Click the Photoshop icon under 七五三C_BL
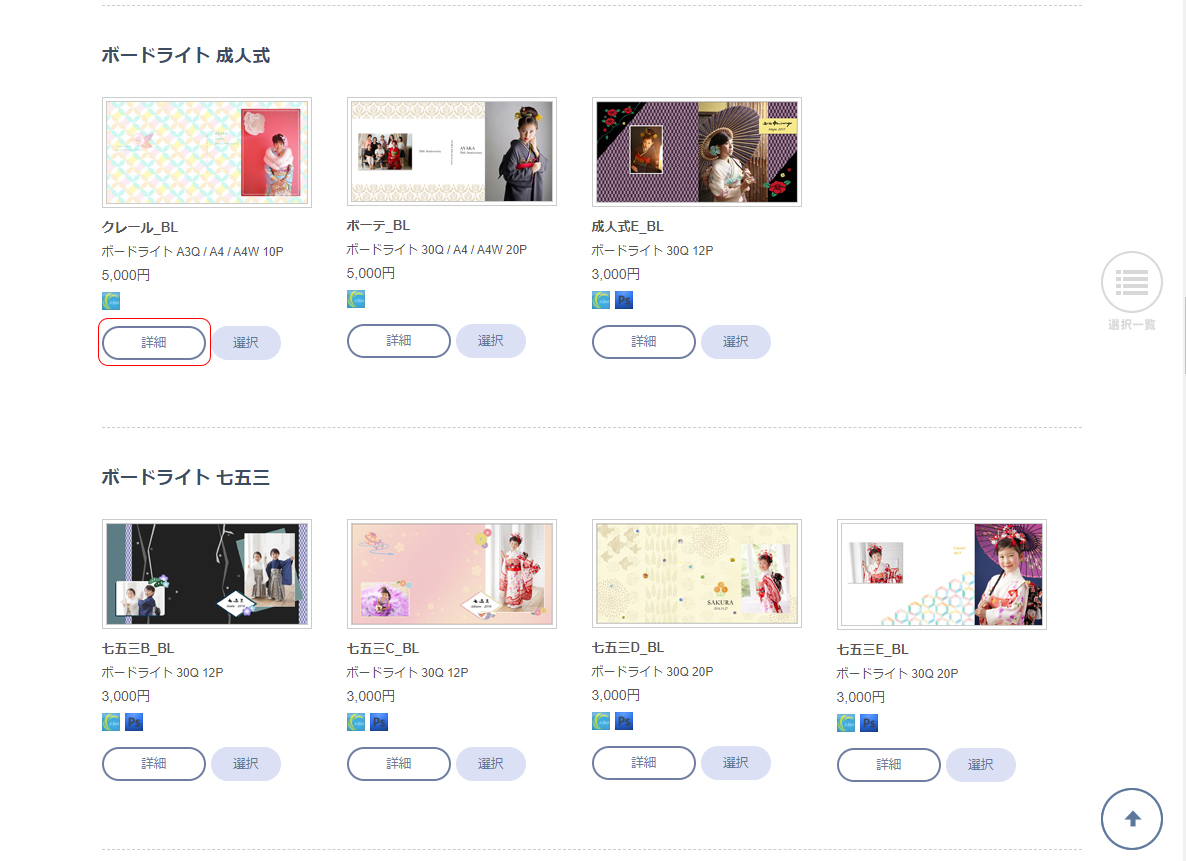Screen dimensions: 1186x861 point(379,722)
